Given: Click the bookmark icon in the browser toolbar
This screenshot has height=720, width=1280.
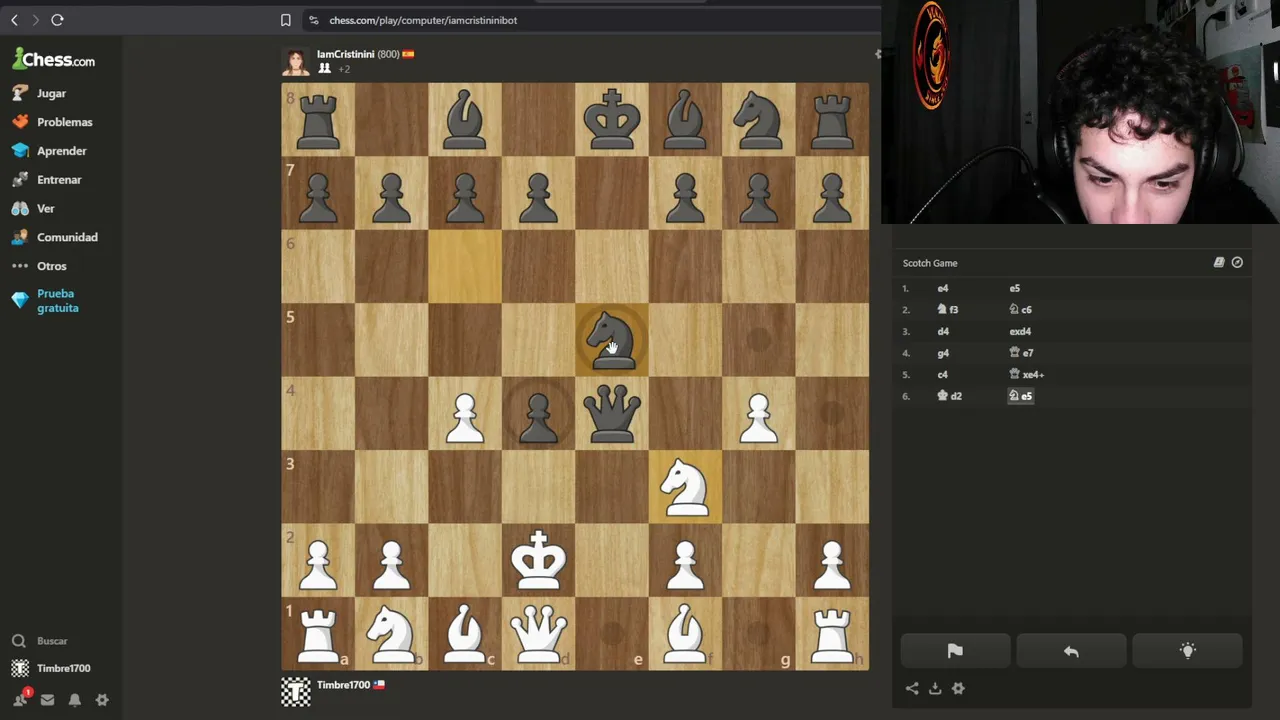Looking at the screenshot, I should (286, 20).
